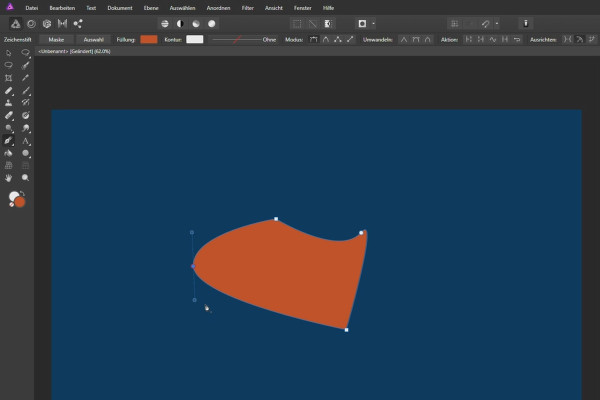Open the snapping options dropdown arrow
Image resolution: width=600 pixels, height=400 pixels.
[x=497, y=24]
